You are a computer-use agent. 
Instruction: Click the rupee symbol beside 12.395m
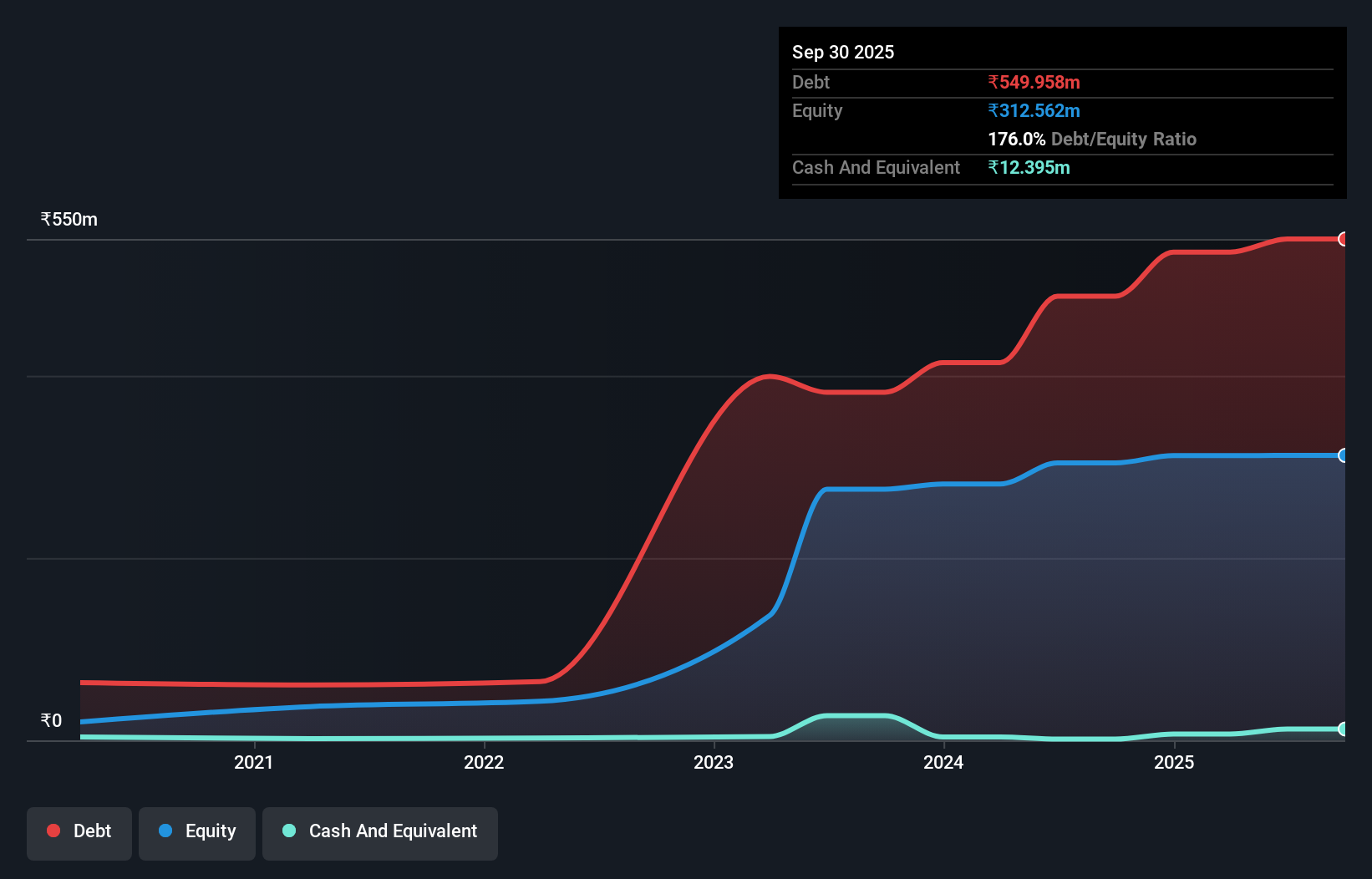pos(993,168)
